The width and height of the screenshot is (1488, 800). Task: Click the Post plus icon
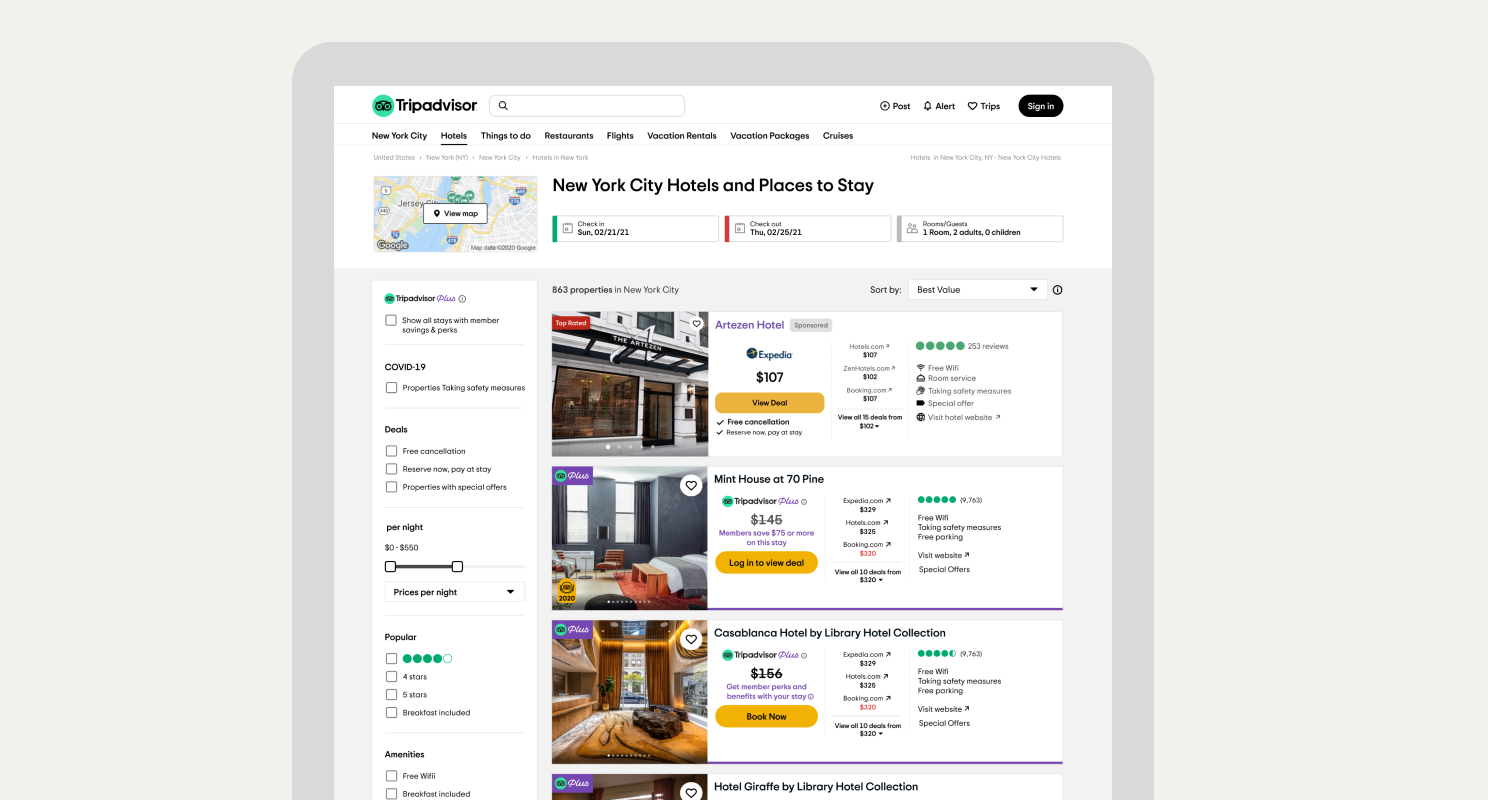pos(884,106)
